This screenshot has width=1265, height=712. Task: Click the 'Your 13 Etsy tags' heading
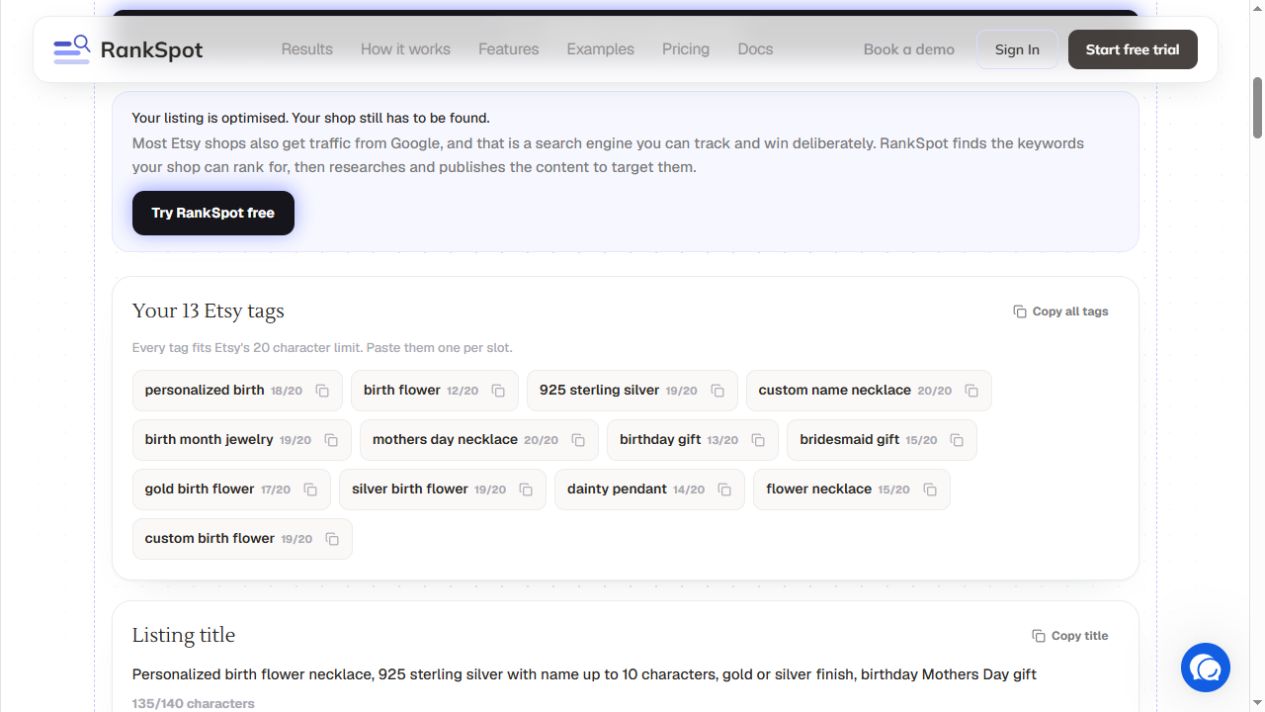tap(208, 311)
